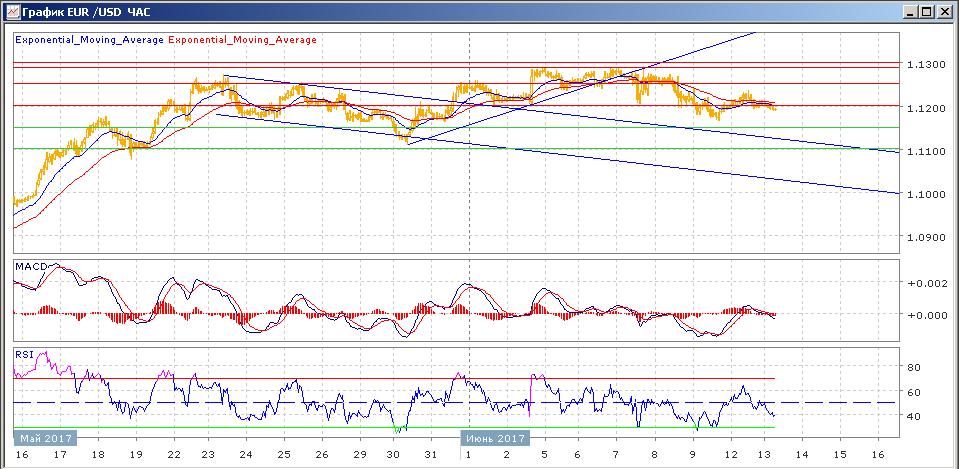Viewport: 959px width, 469px height.
Task: Click the RSI indicator panel label
Action: 23,353
